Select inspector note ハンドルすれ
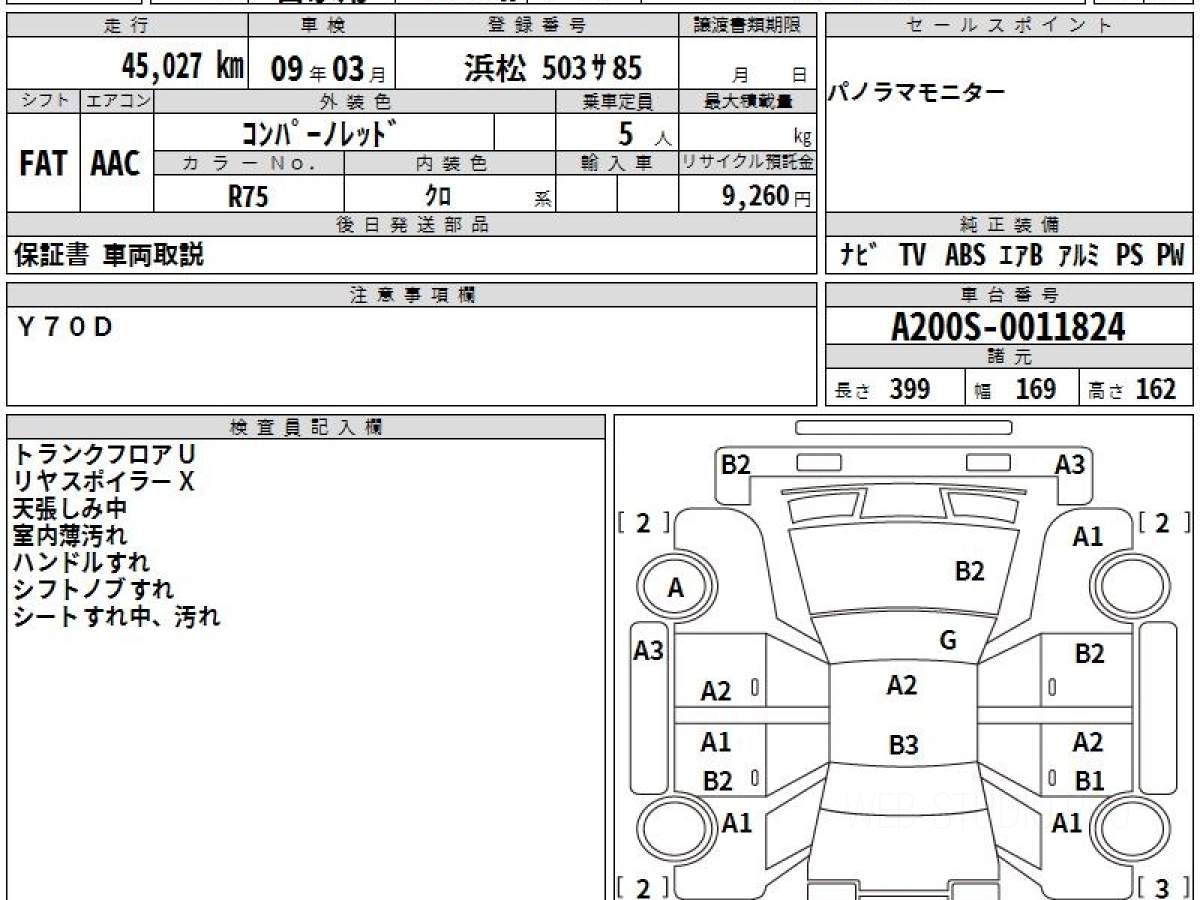This screenshot has width=1200, height=900. (x=81, y=562)
